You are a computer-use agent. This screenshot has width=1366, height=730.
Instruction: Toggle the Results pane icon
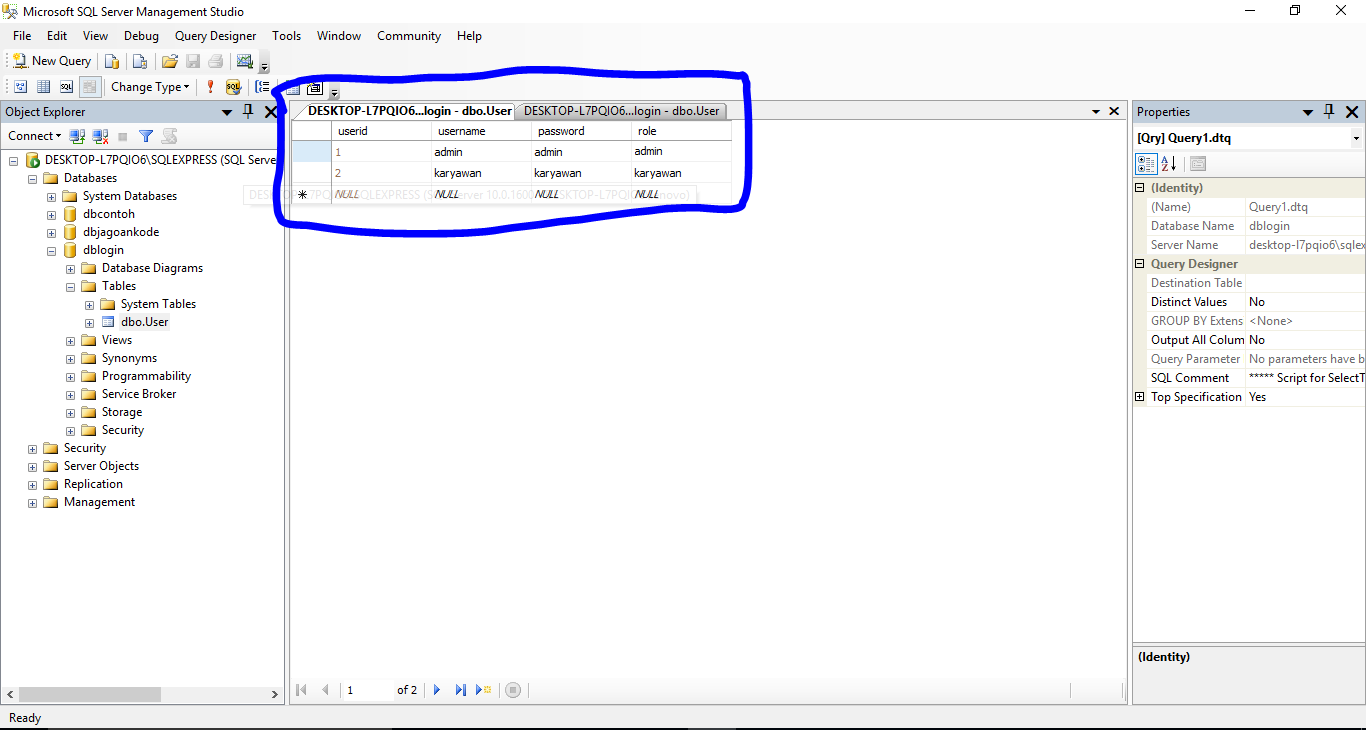[x=89, y=87]
